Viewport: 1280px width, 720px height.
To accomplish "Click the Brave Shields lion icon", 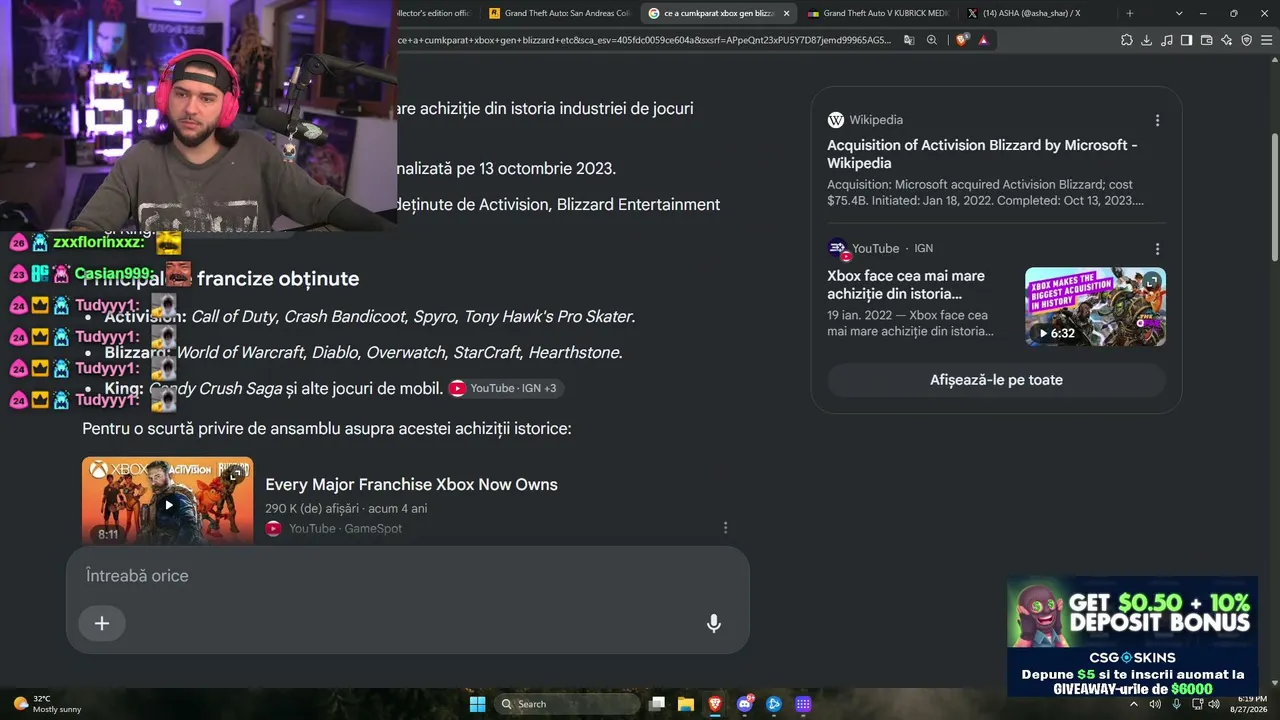I will click(962, 40).
